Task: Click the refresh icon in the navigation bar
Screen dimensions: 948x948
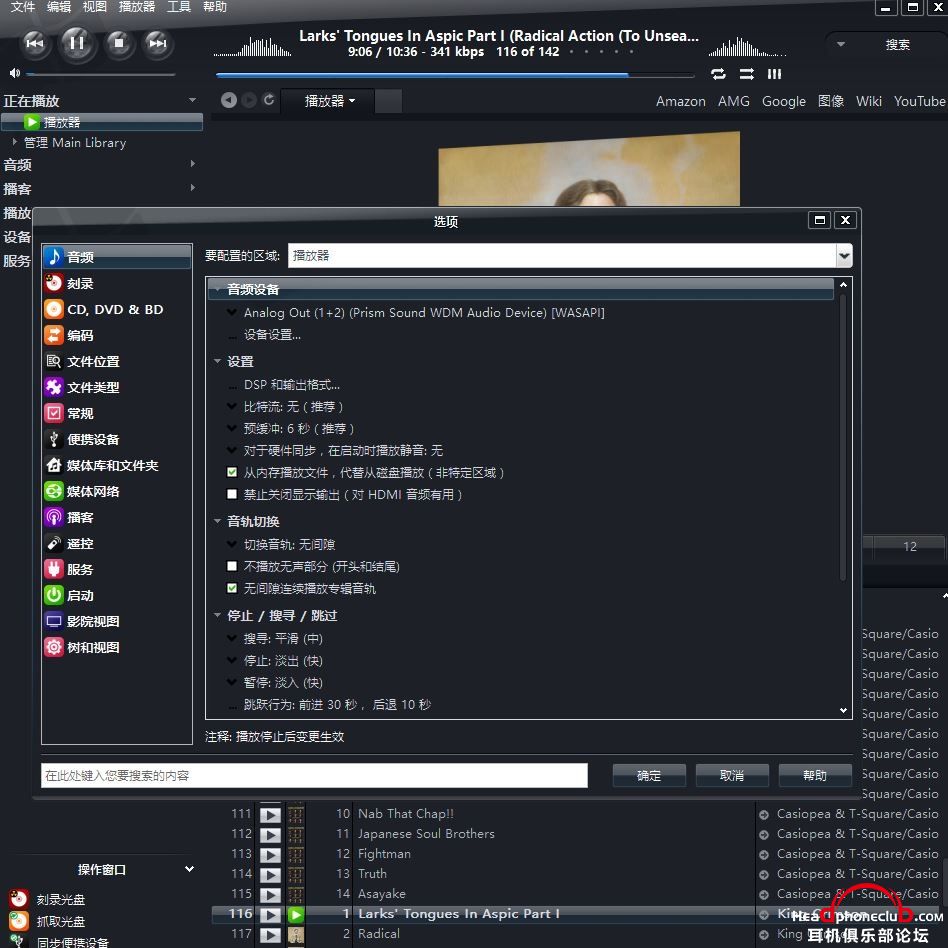Action: click(269, 100)
